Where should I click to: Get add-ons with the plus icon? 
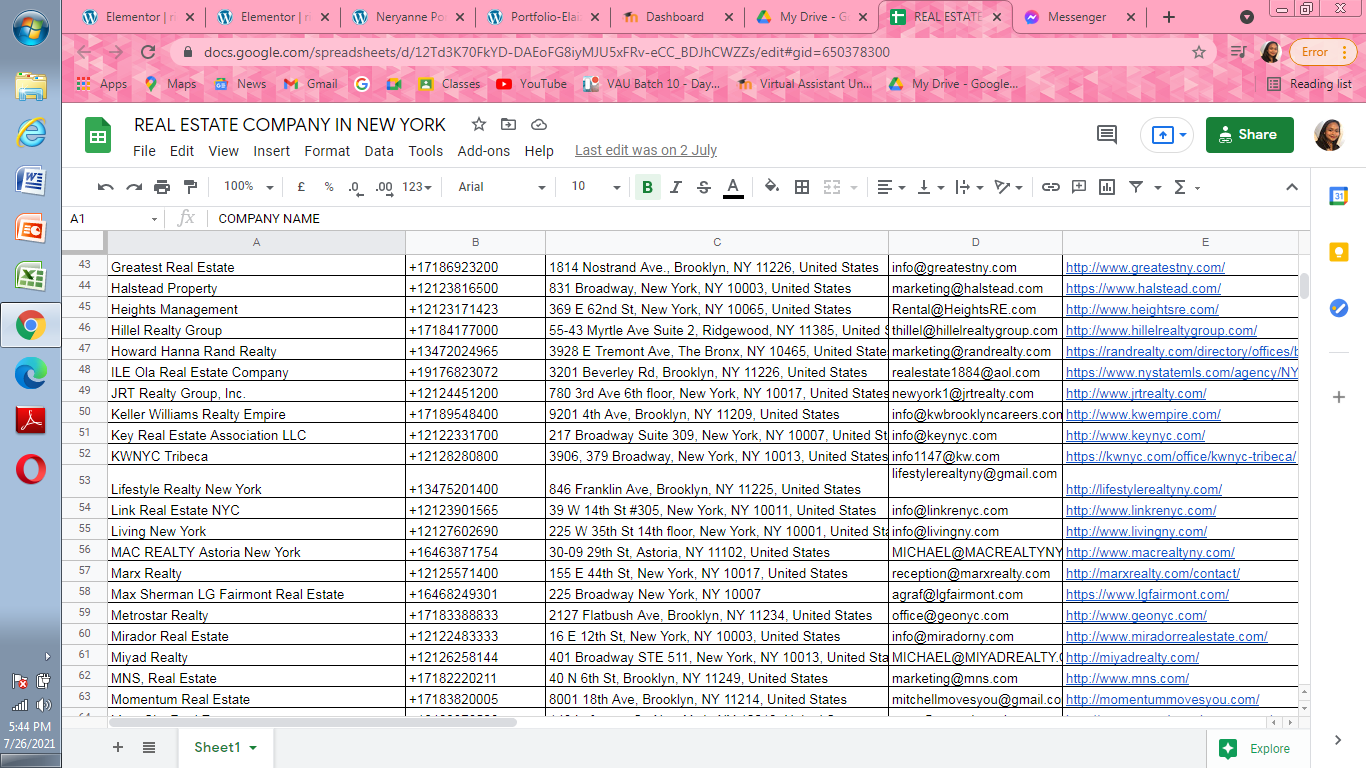(1338, 397)
